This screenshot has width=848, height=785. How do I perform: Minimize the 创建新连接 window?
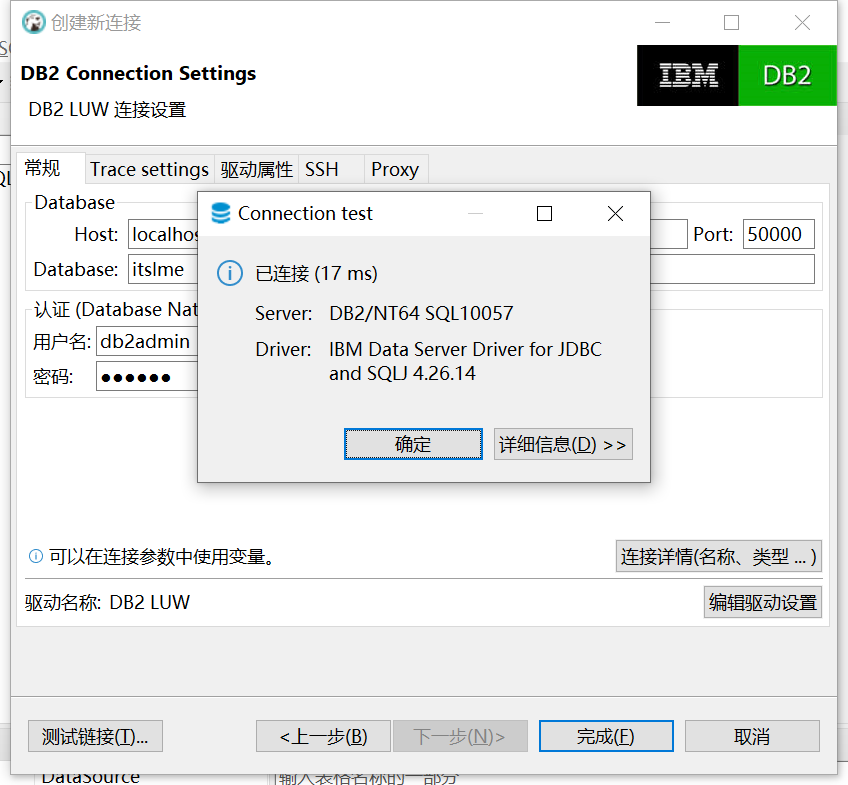point(662,23)
